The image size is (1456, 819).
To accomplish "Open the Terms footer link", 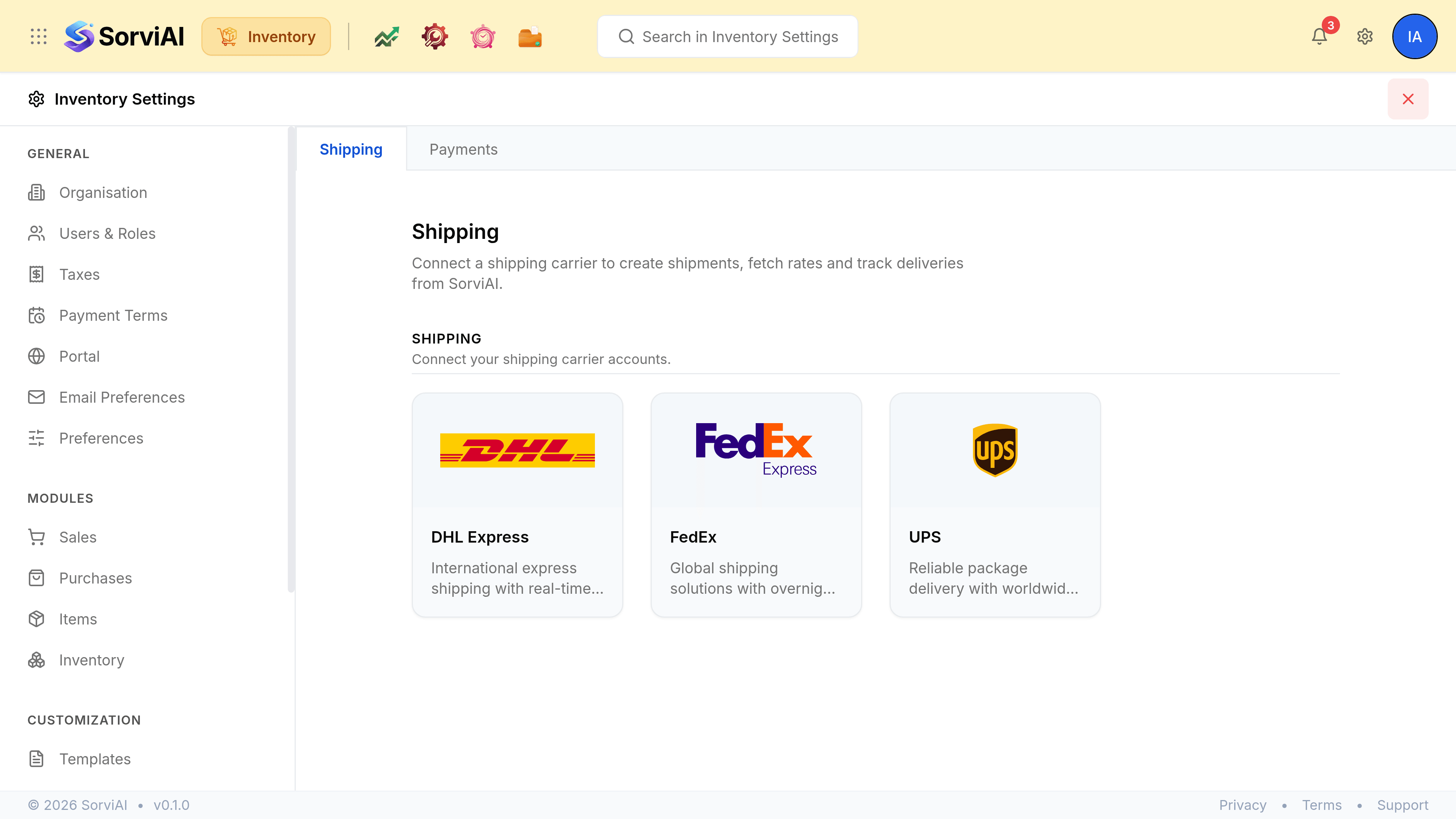I will (x=1321, y=805).
